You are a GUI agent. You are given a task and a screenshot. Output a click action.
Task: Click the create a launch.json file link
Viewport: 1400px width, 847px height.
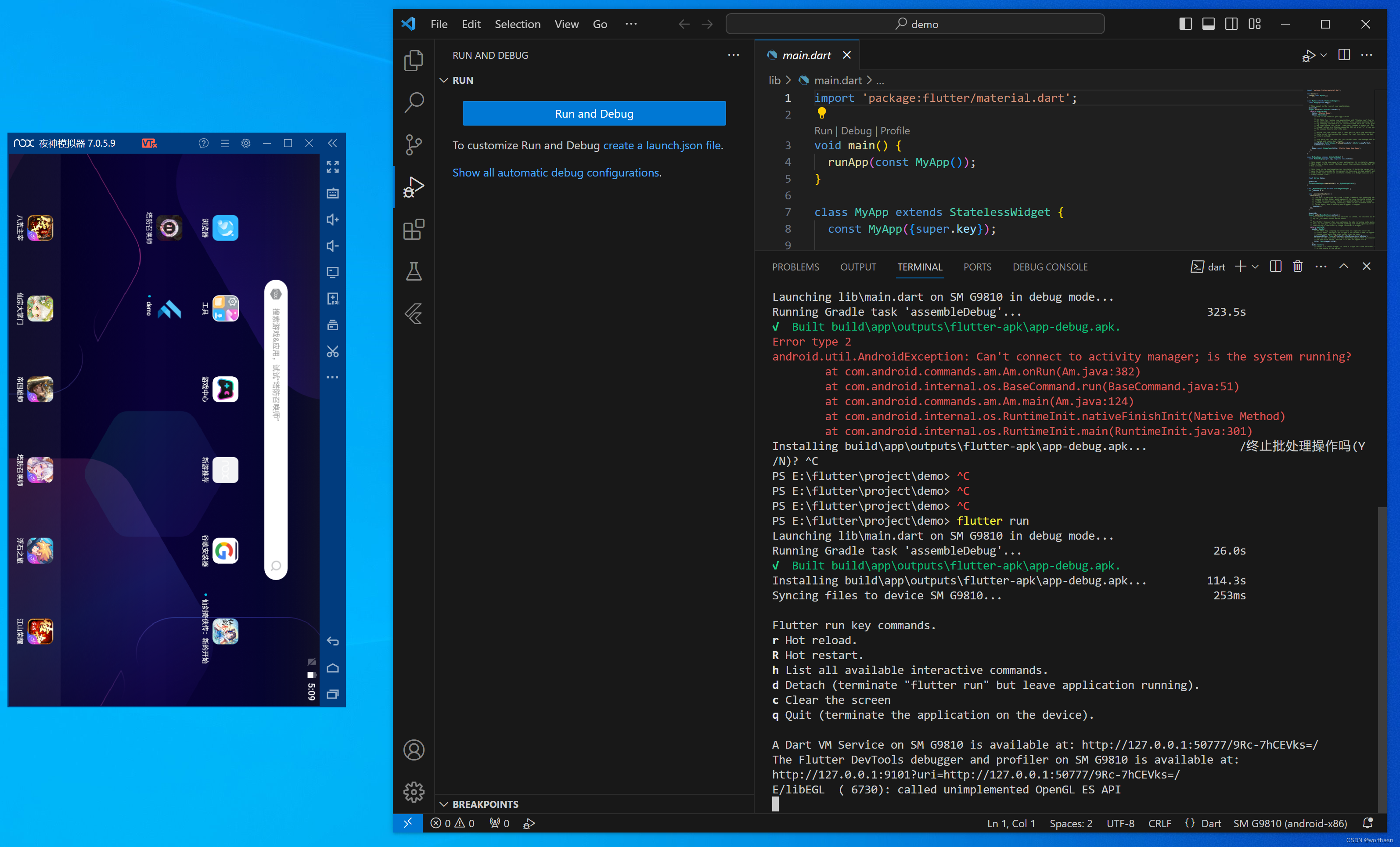pos(661,145)
